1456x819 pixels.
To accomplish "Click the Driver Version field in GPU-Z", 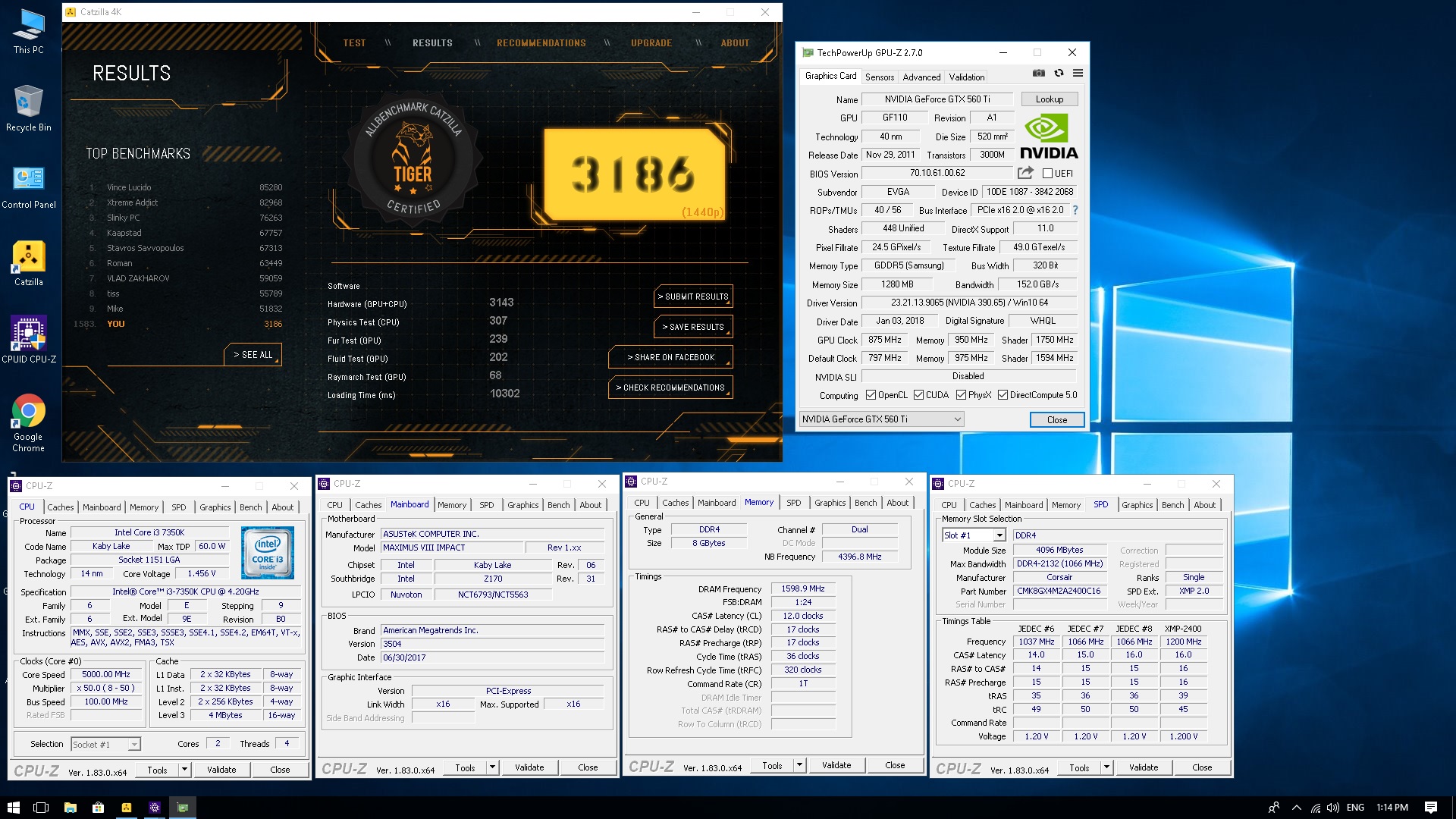I will [x=969, y=303].
